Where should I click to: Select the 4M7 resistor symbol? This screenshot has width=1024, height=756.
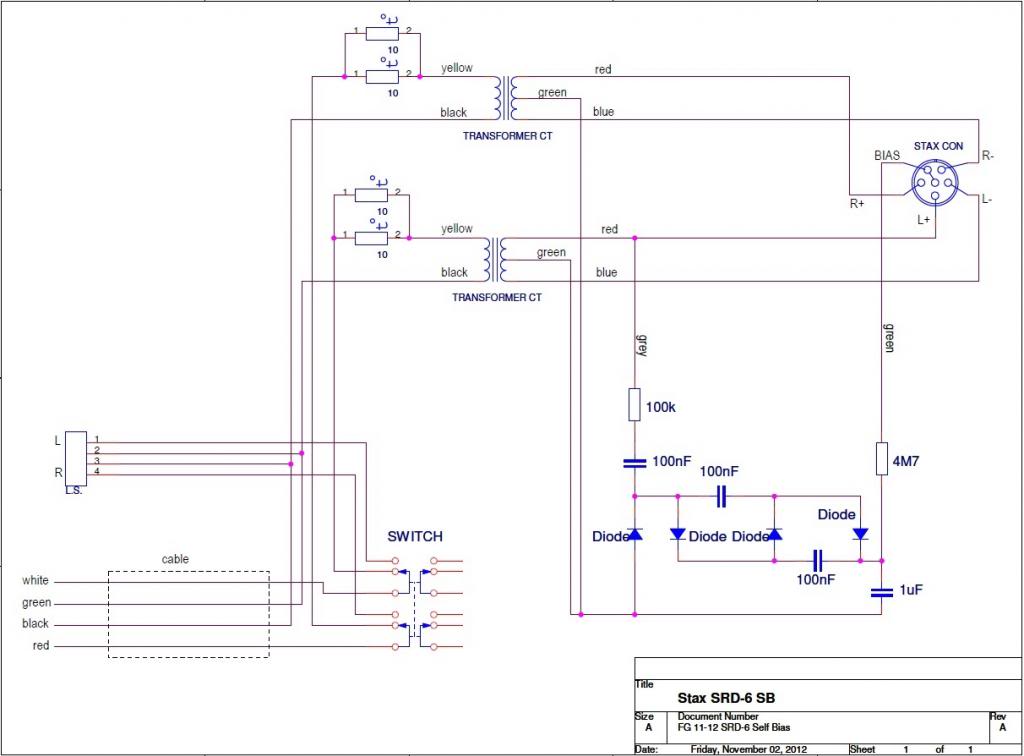pos(882,458)
